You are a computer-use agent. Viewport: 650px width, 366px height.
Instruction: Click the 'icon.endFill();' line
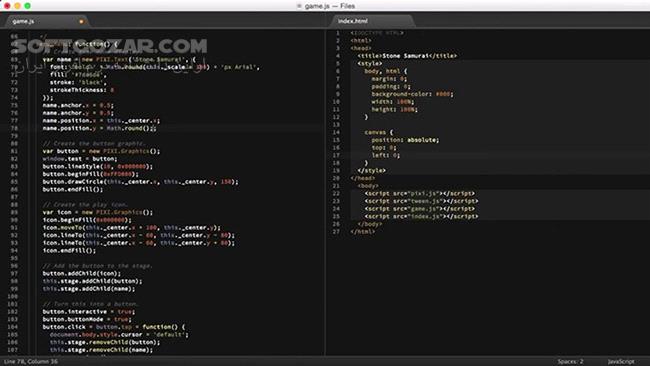click(69, 250)
